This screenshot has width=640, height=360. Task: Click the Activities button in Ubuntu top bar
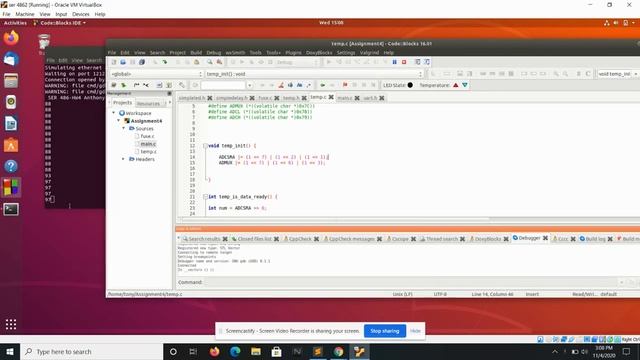pyautogui.click(x=15, y=23)
